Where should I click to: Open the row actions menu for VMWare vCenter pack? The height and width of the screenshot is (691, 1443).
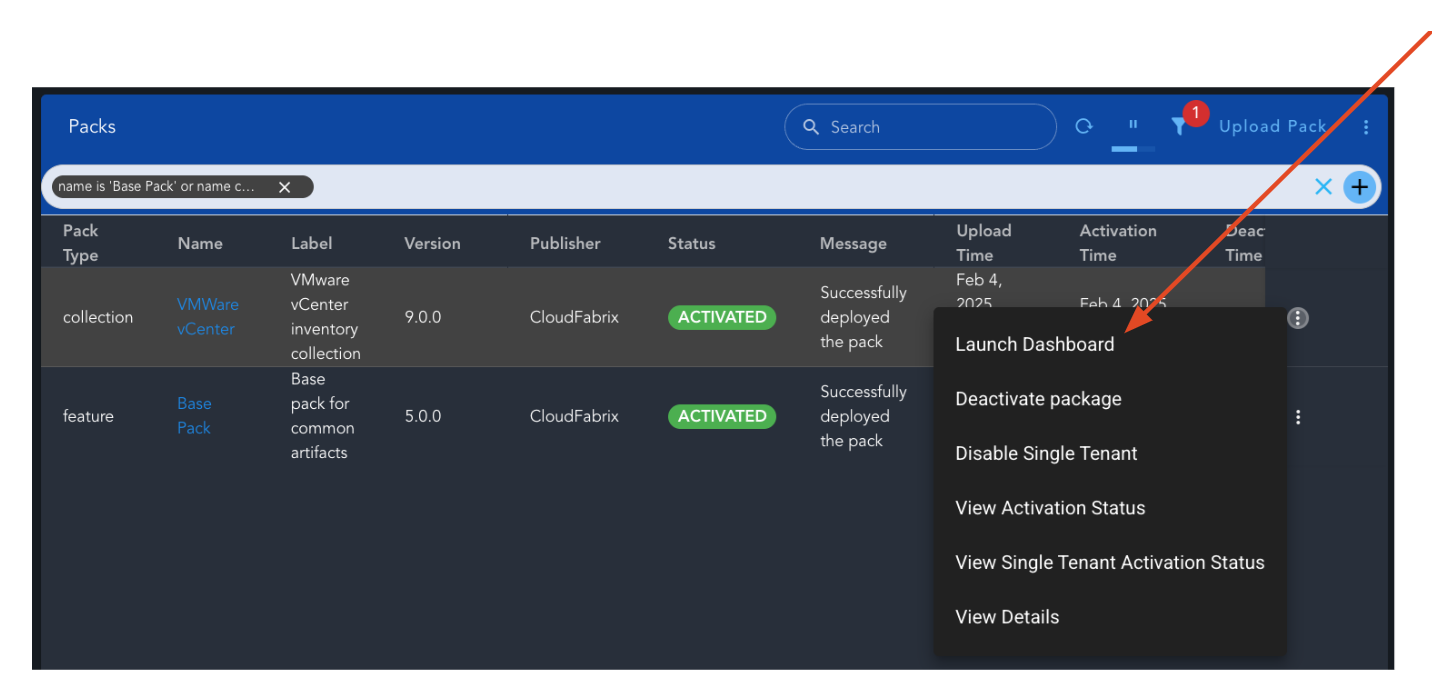1297,317
